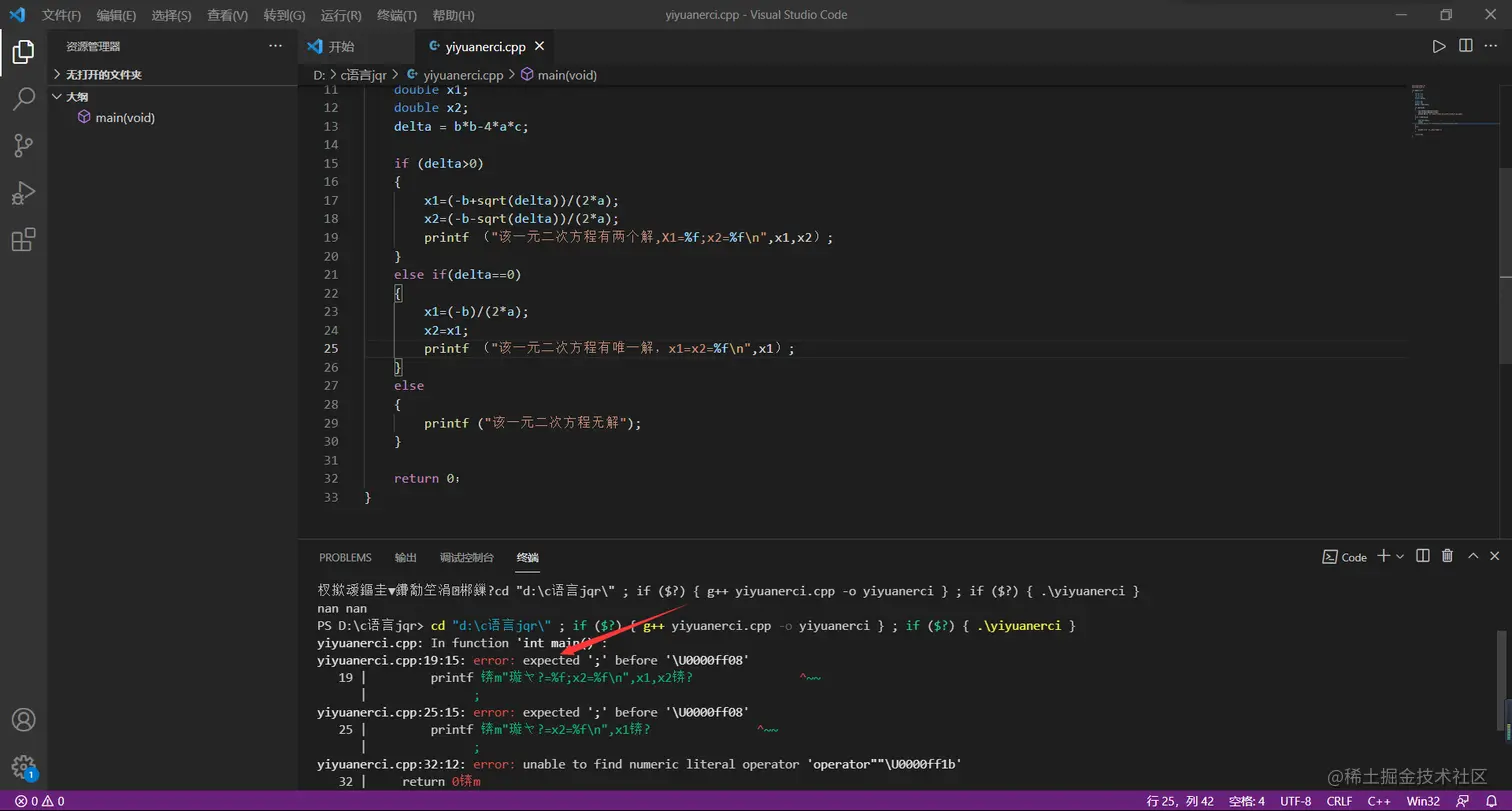Click the terminal vertical scrollbar

(x=1503, y=680)
